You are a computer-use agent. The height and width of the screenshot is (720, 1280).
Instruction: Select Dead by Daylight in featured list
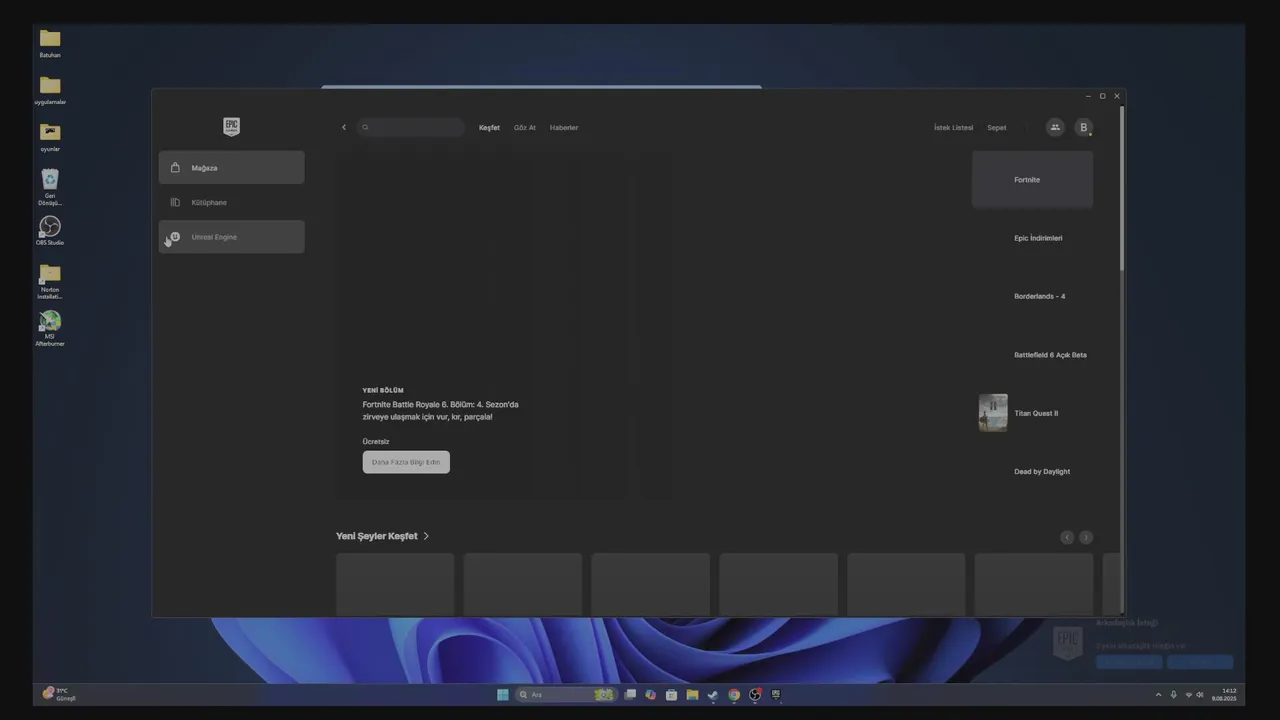click(1033, 472)
